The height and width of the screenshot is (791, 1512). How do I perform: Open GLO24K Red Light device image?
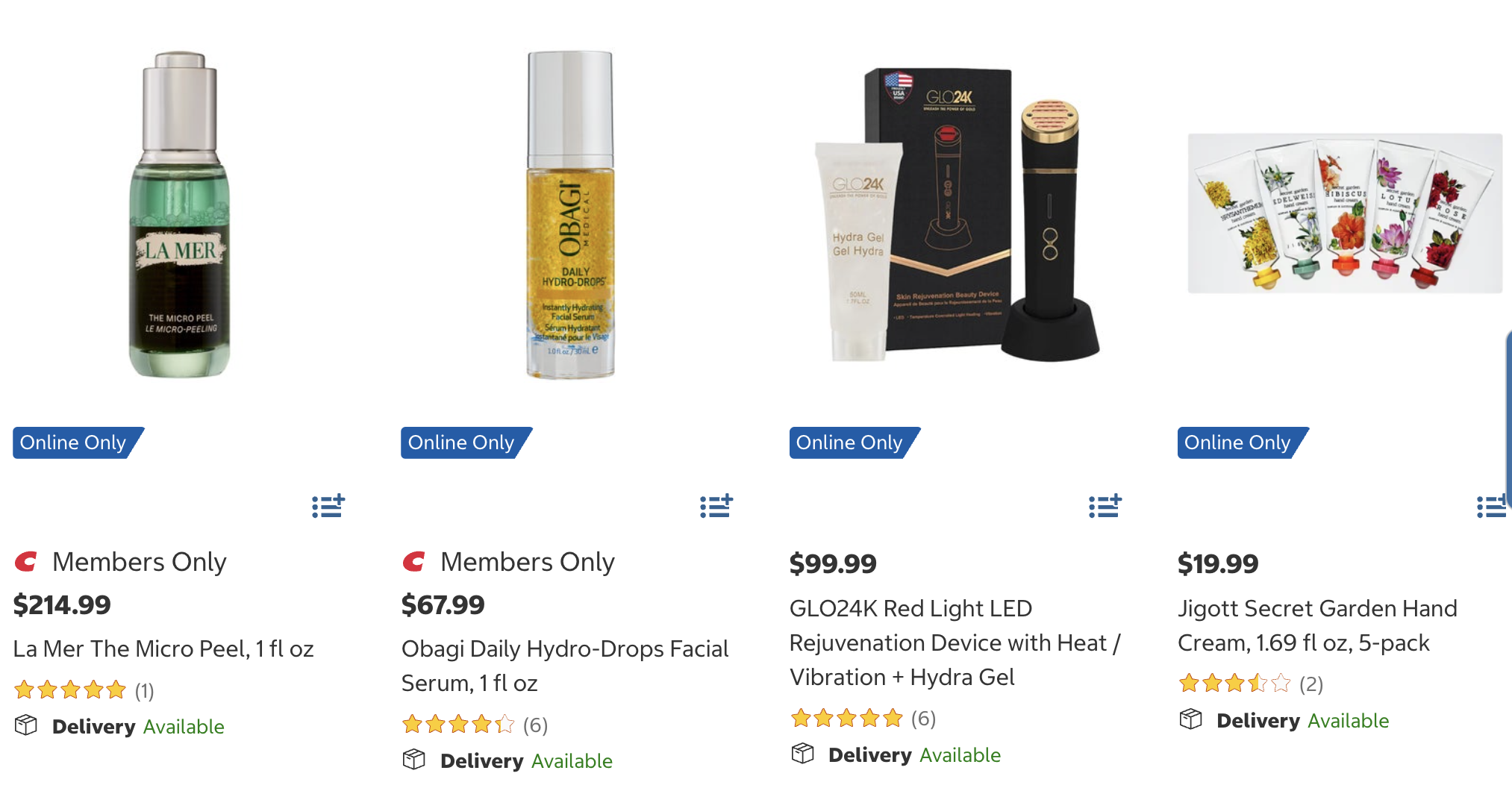coord(958,214)
